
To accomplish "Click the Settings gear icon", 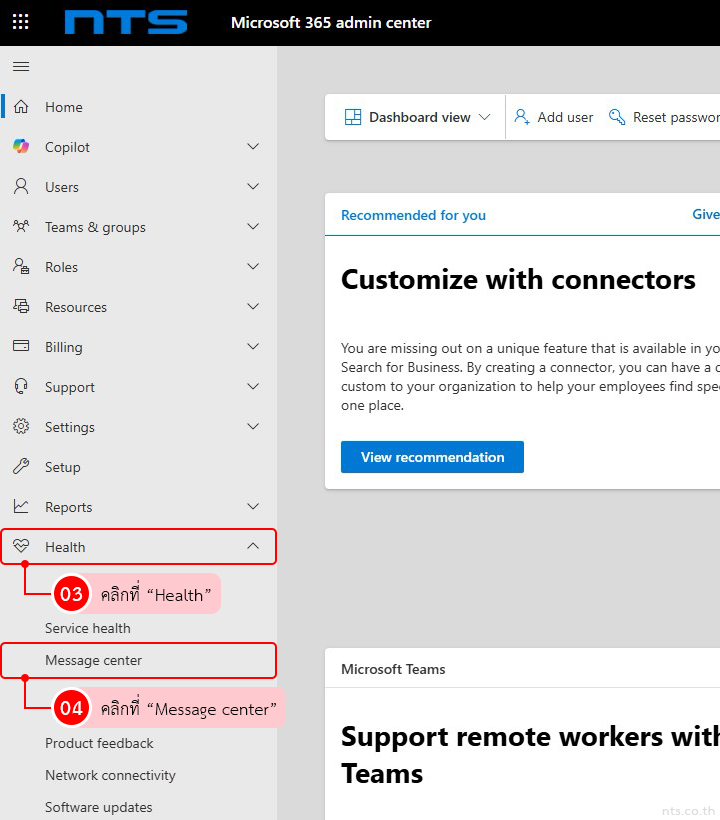I will [x=21, y=427].
